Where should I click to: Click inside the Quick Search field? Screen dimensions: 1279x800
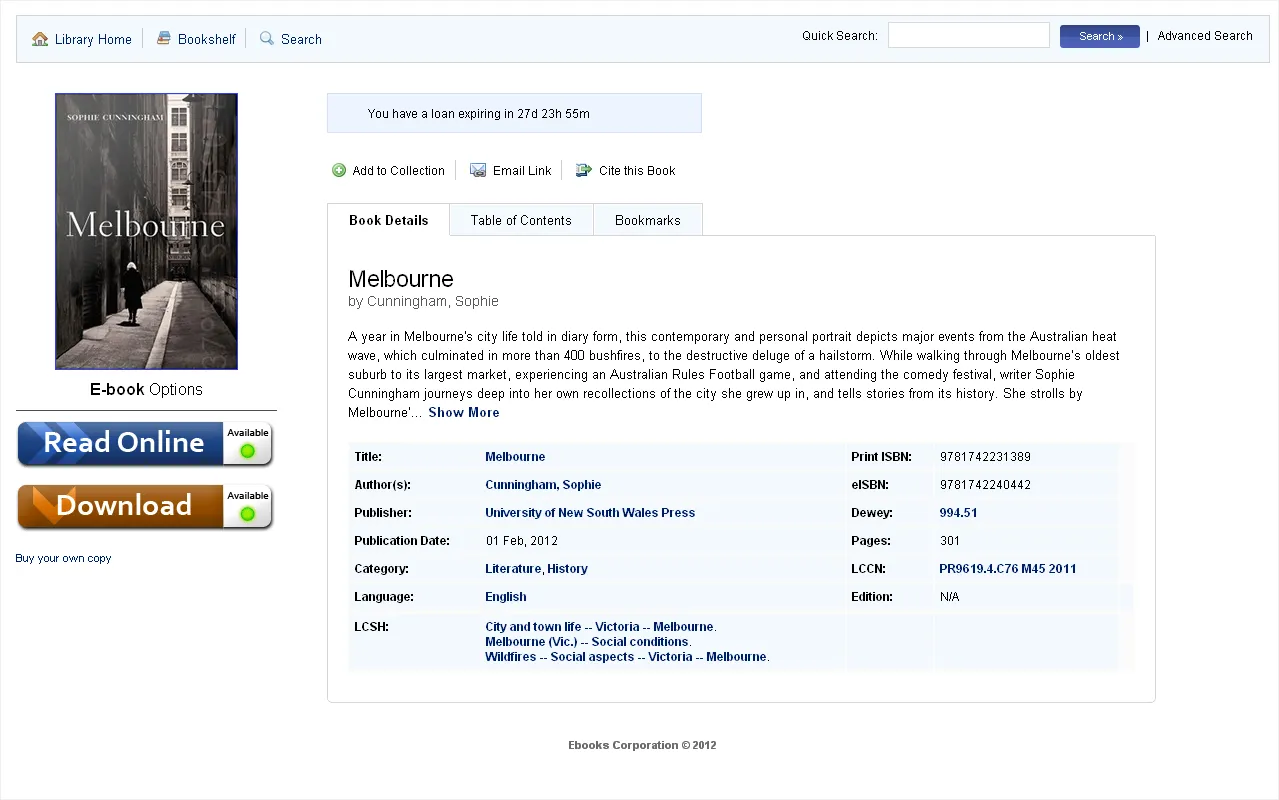(967, 34)
